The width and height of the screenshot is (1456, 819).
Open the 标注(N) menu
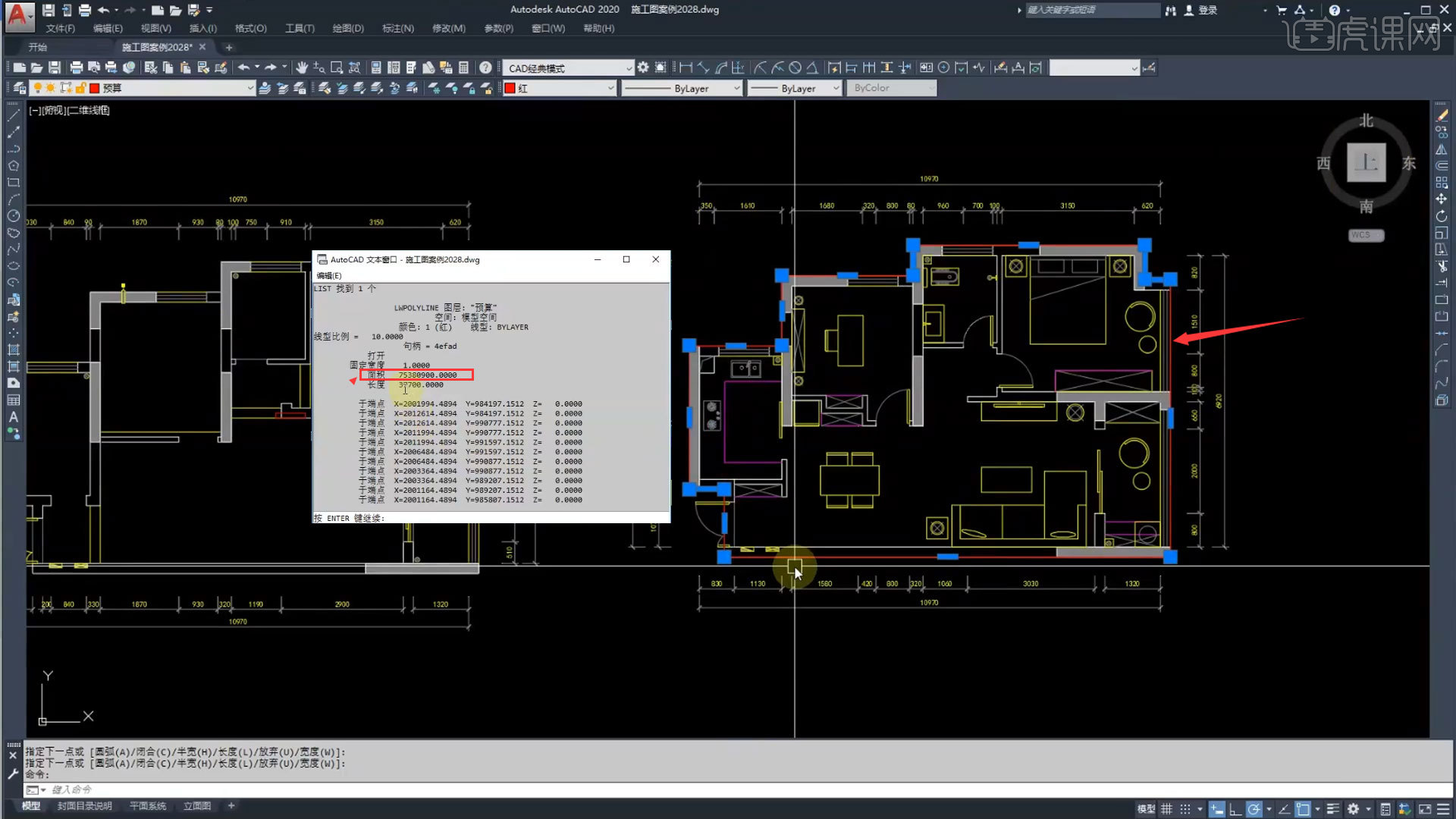(398, 28)
